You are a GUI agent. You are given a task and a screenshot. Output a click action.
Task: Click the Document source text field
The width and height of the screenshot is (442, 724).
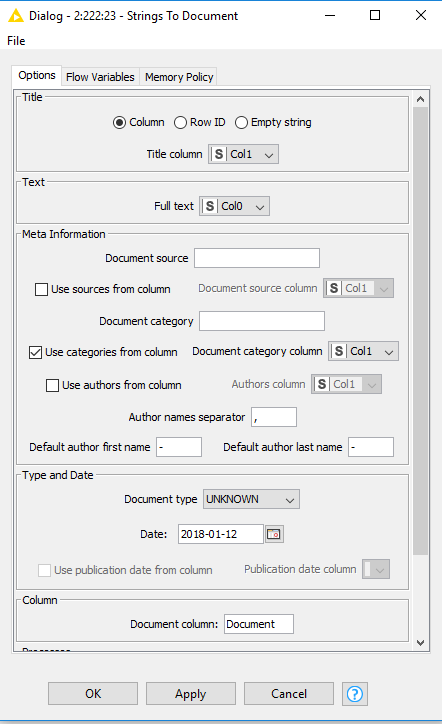257,258
